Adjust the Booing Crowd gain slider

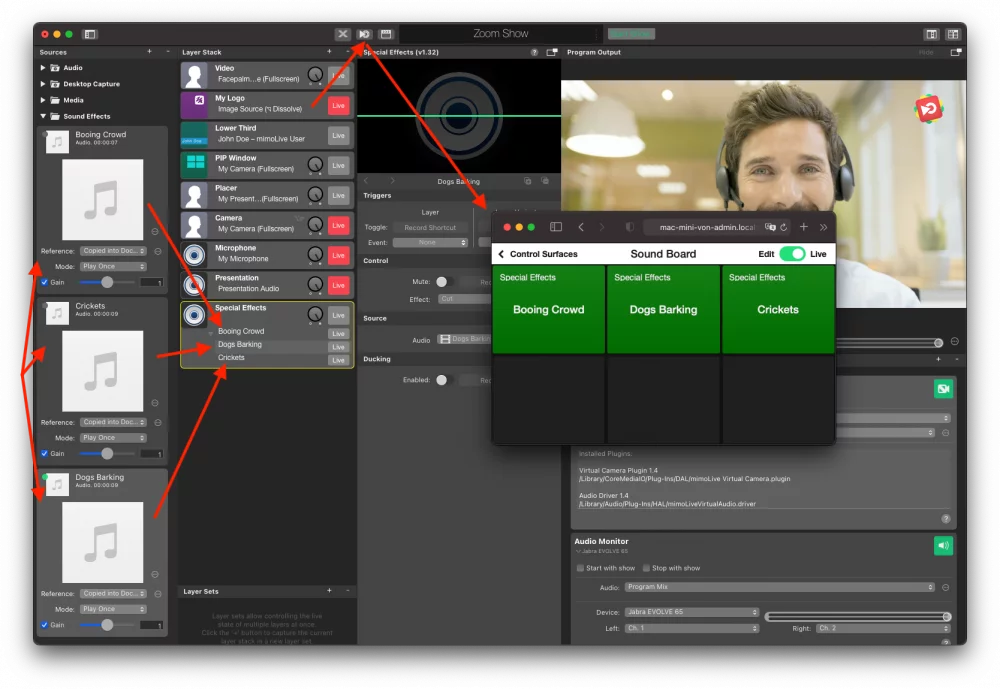[107, 282]
